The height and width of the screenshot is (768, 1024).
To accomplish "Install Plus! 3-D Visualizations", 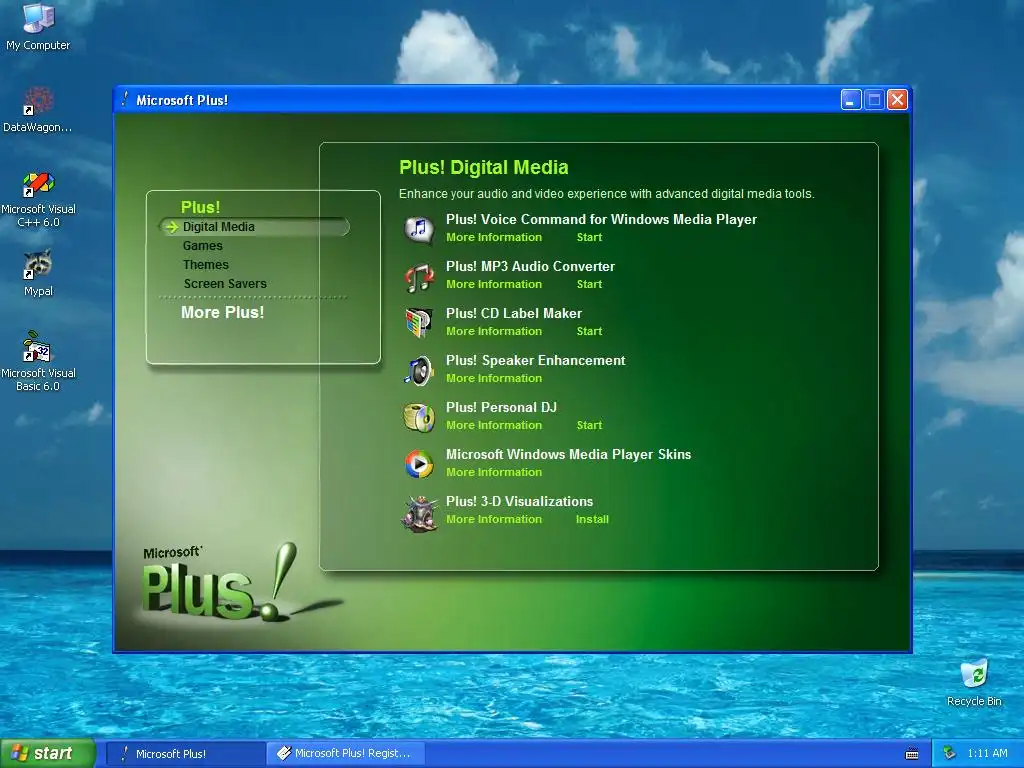I will point(592,519).
